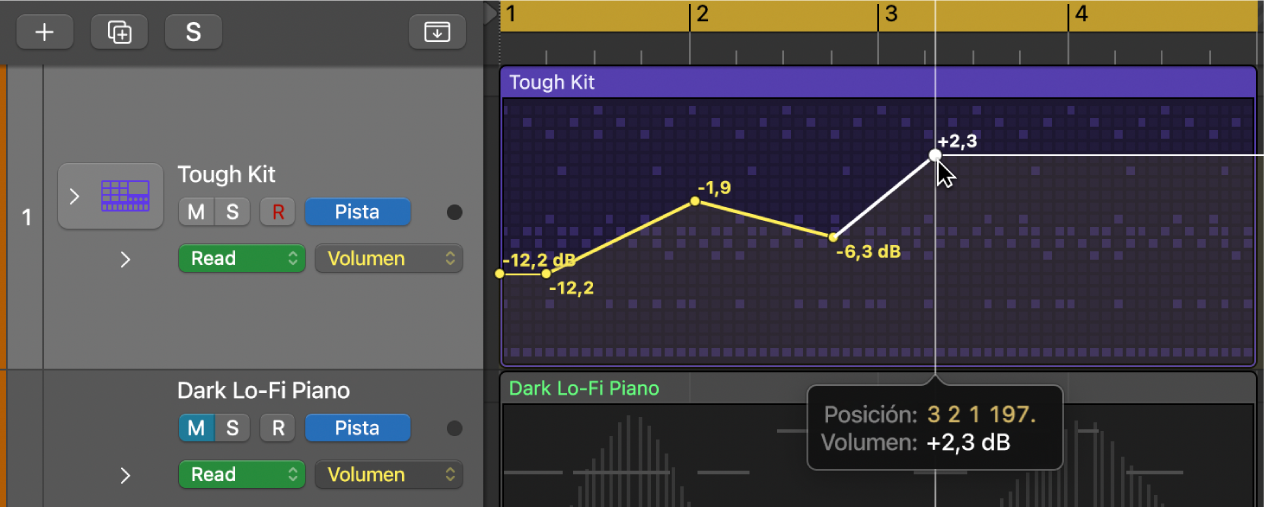1266x508 pixels.
Task: Select the -1,9 dB automation point
Action: click(695, 202)
